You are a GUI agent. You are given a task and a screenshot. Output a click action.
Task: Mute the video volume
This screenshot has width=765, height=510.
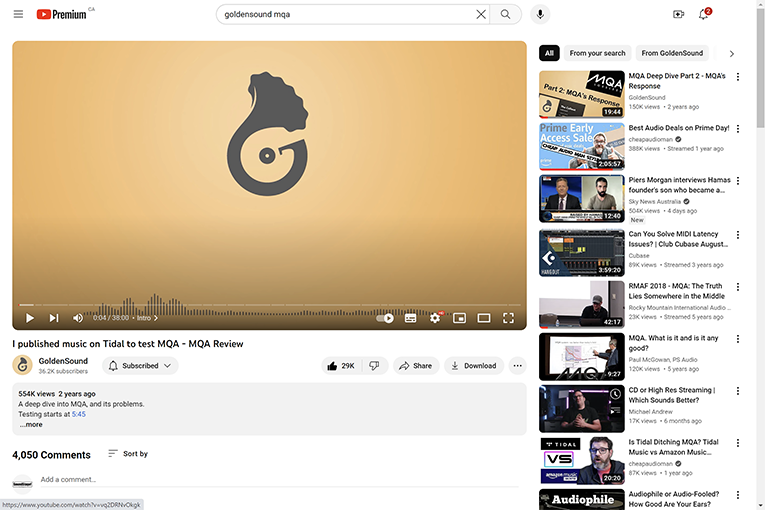tap(78, 318)
